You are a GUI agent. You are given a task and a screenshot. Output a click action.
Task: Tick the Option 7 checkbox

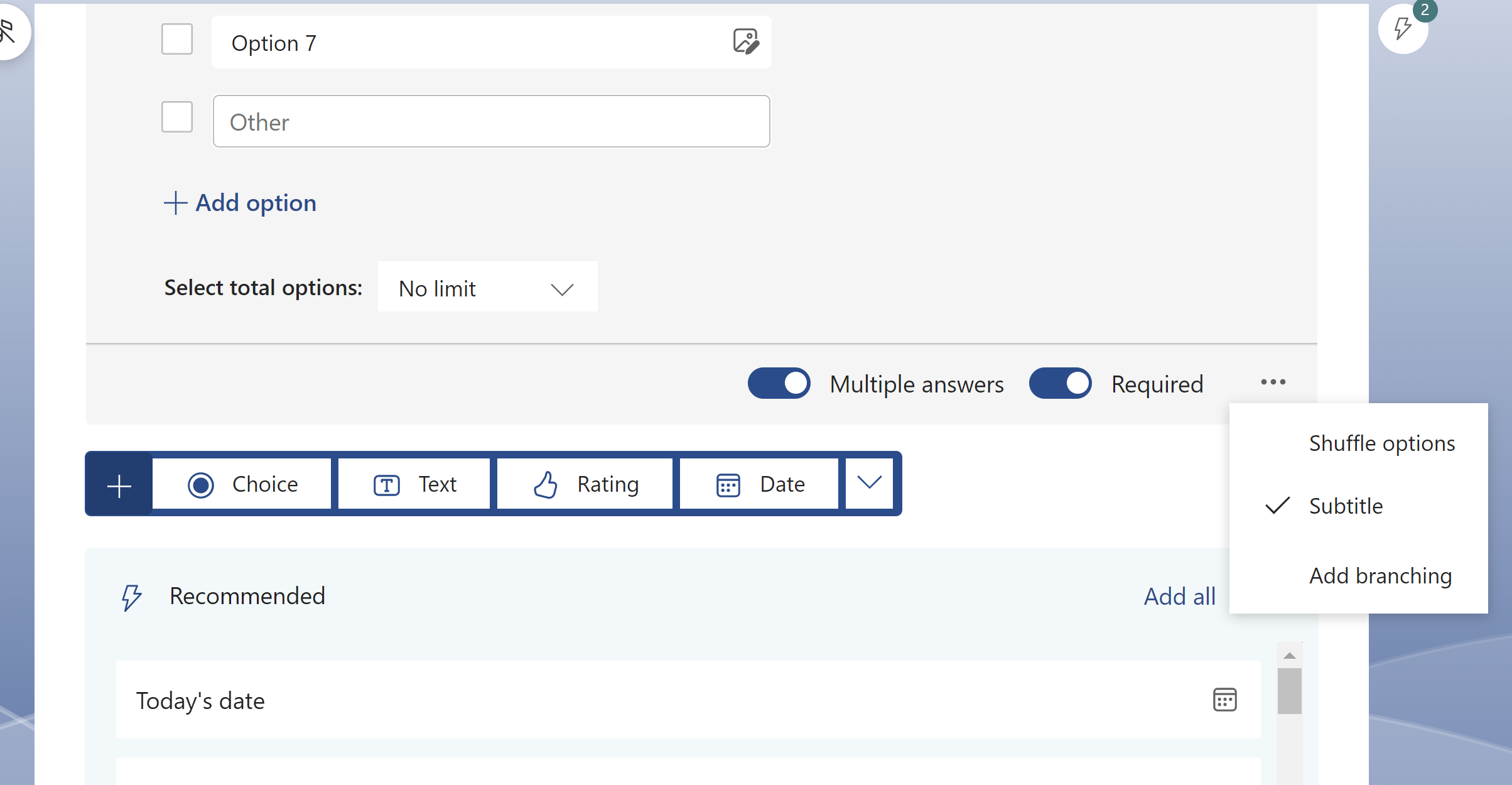177,40
